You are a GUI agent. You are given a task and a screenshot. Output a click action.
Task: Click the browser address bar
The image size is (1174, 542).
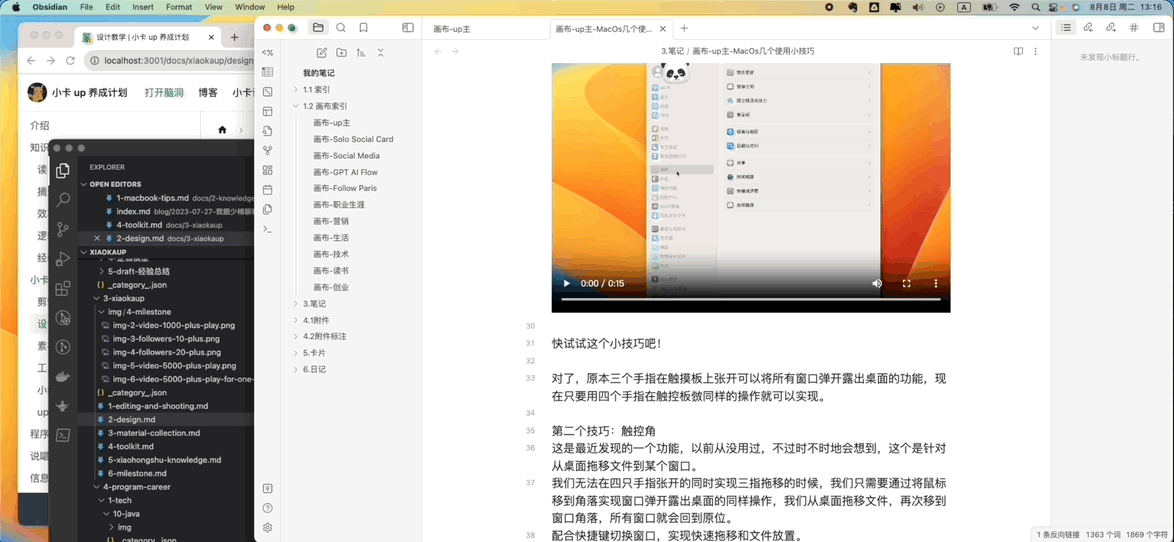tap(171, 61)
